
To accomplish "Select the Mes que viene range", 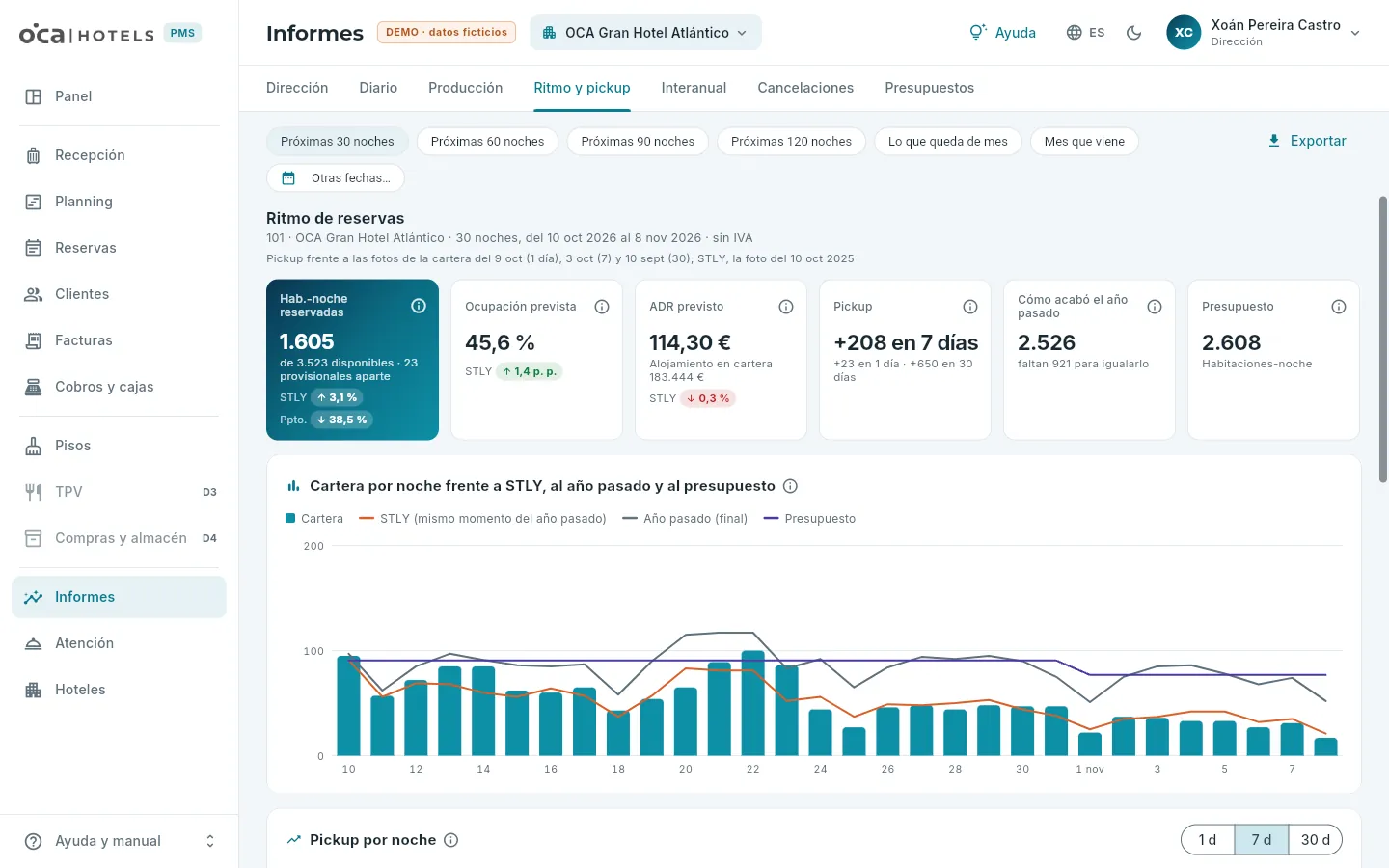I will (1084, 142).
